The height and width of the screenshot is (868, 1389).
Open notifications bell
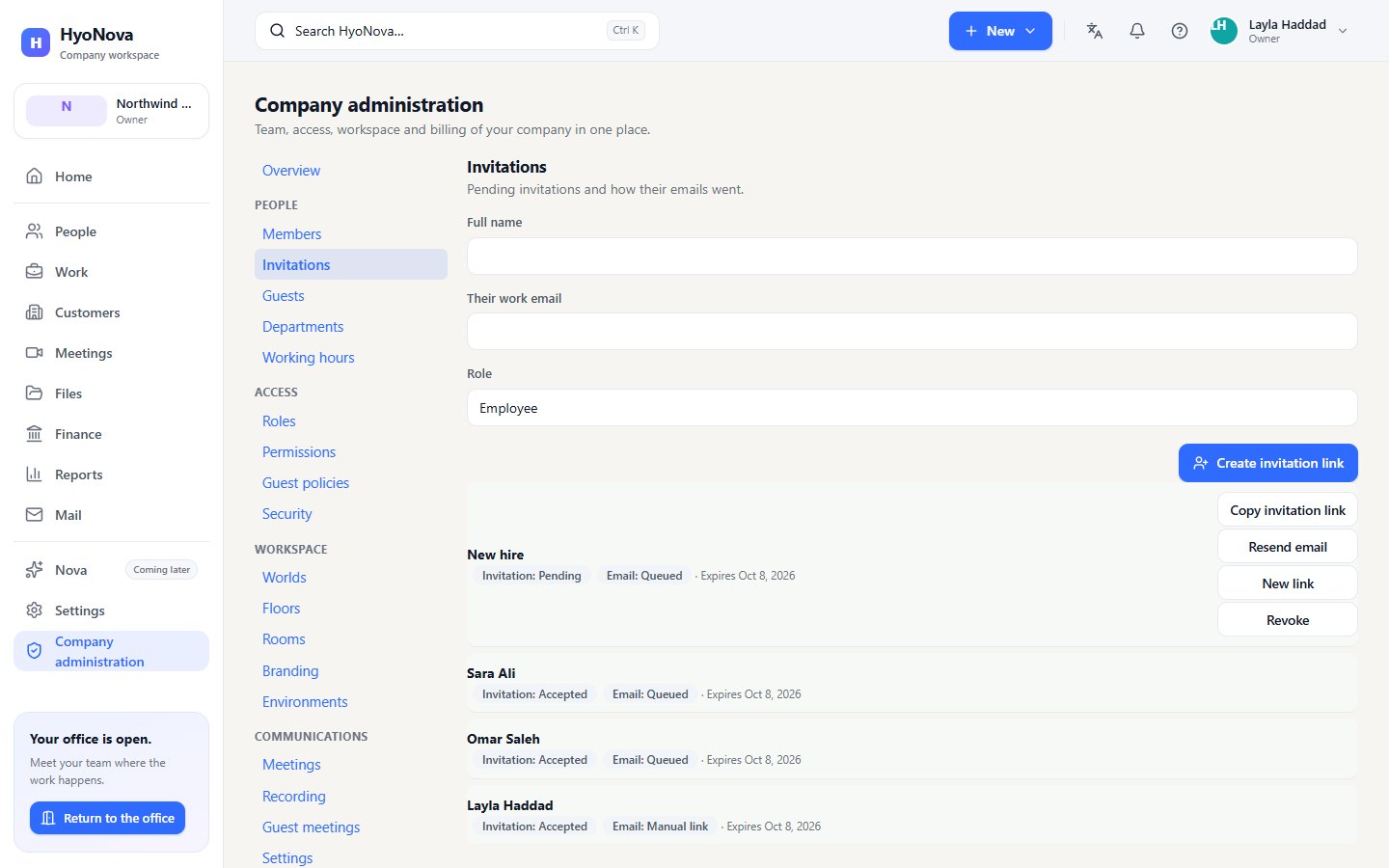tap(1137, 31)
